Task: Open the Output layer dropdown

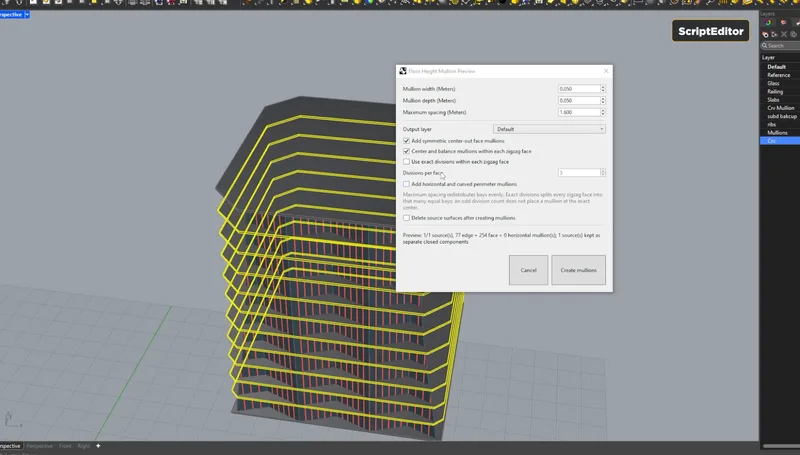Action: coord(549,129)
